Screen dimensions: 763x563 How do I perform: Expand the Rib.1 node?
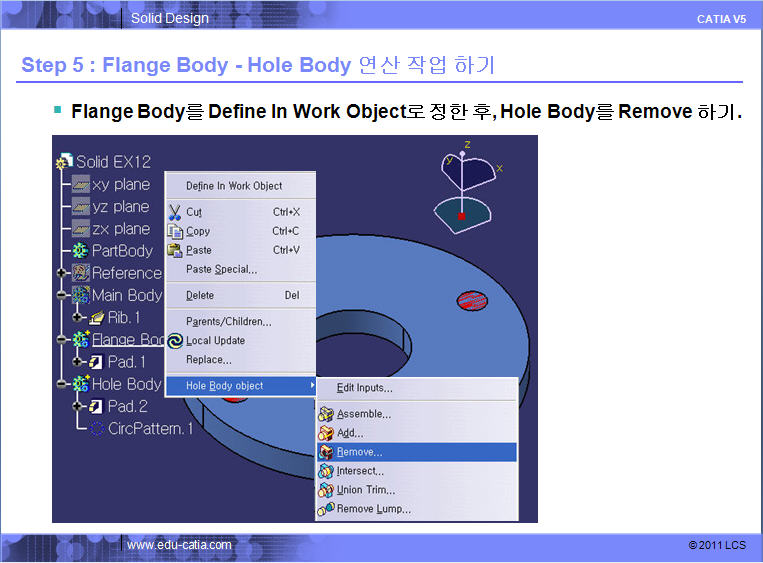(77, 317)
